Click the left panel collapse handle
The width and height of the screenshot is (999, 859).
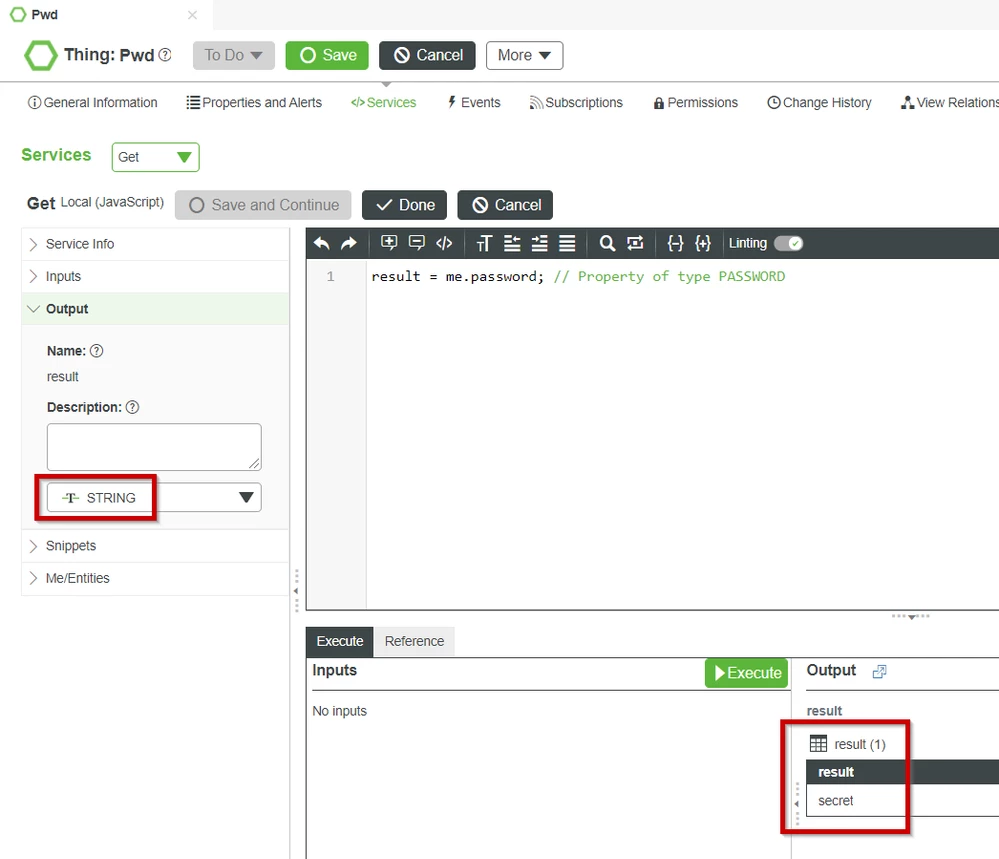pyautogui.click(x=296, y=591)
